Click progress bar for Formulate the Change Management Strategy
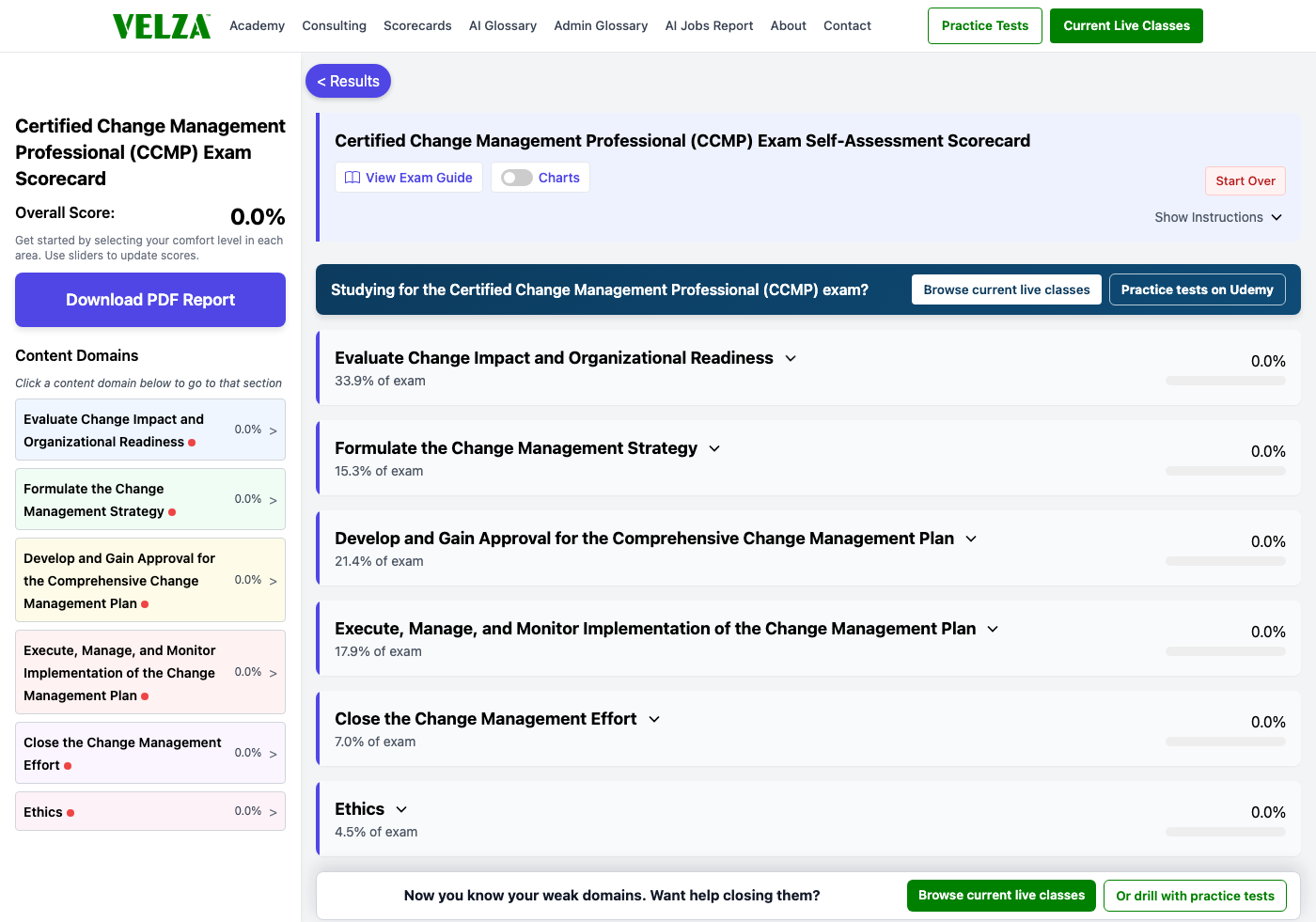This screenshot has width=1316, height=922. (x=1226, y=471)
